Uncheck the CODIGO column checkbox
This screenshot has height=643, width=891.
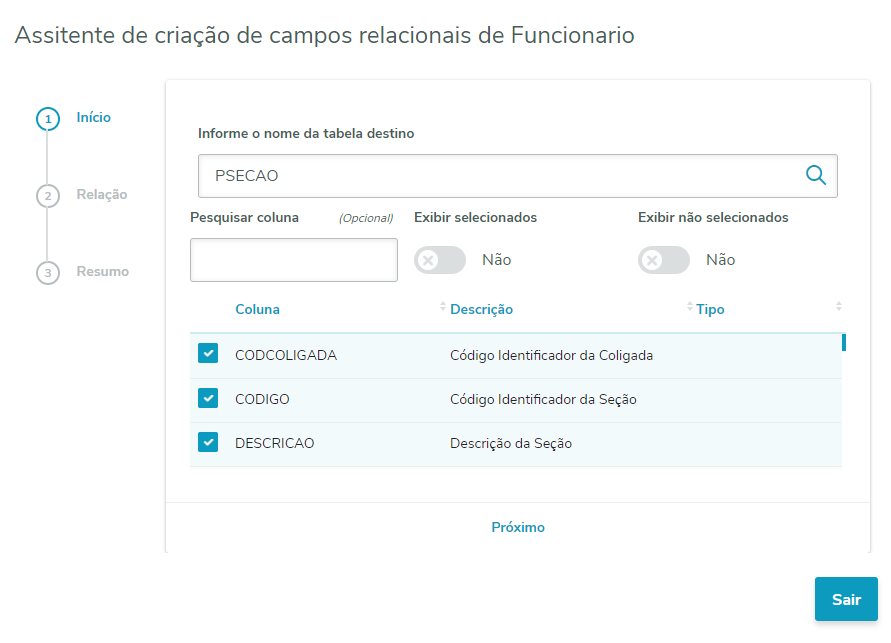208,398
